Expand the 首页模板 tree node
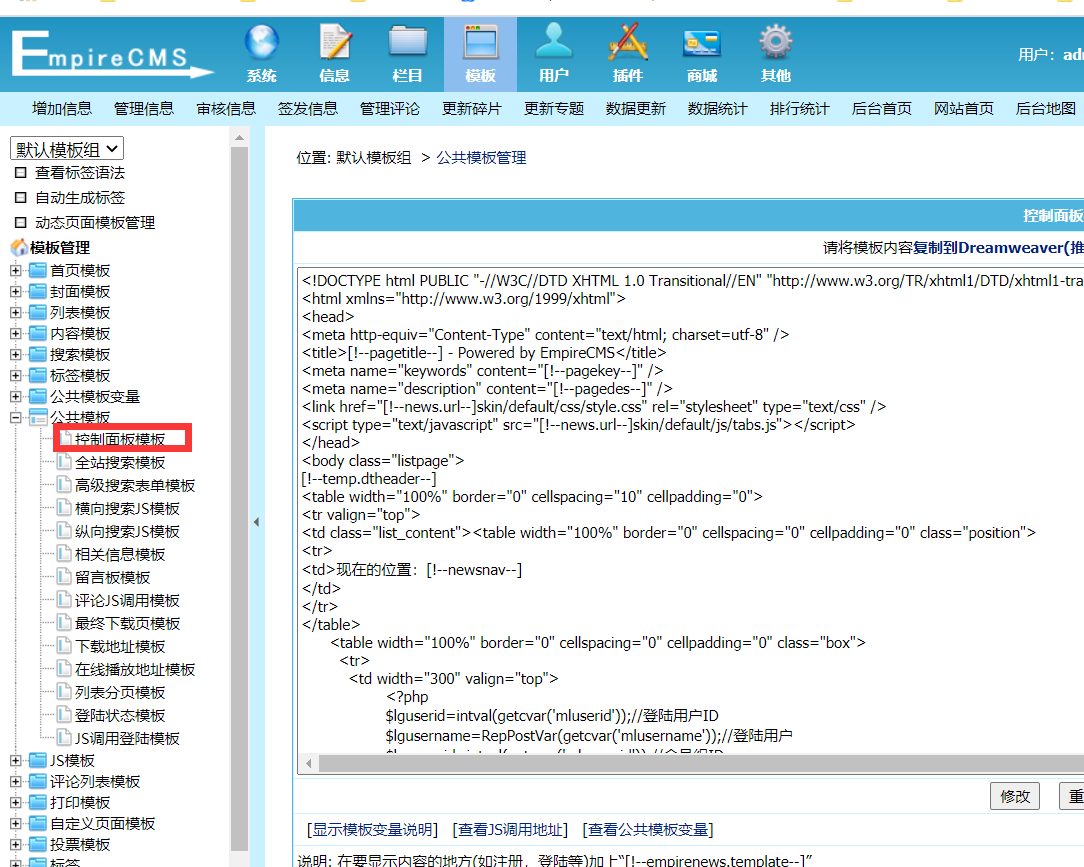 tap(16, 270)
